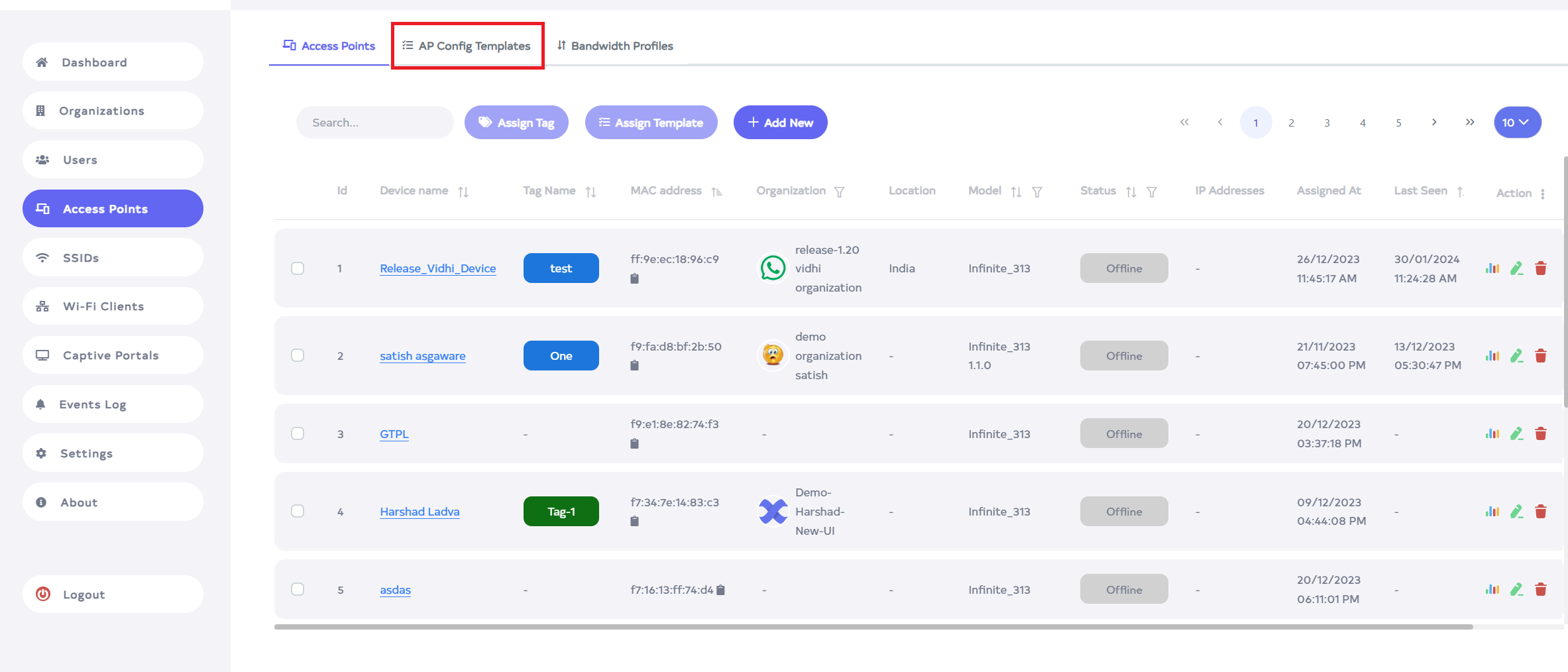Screen dimensions: 1568x672
Task: Click the green edit pencil for satish asgaware
Action: pyautogui.click(x=1516, y=356)
